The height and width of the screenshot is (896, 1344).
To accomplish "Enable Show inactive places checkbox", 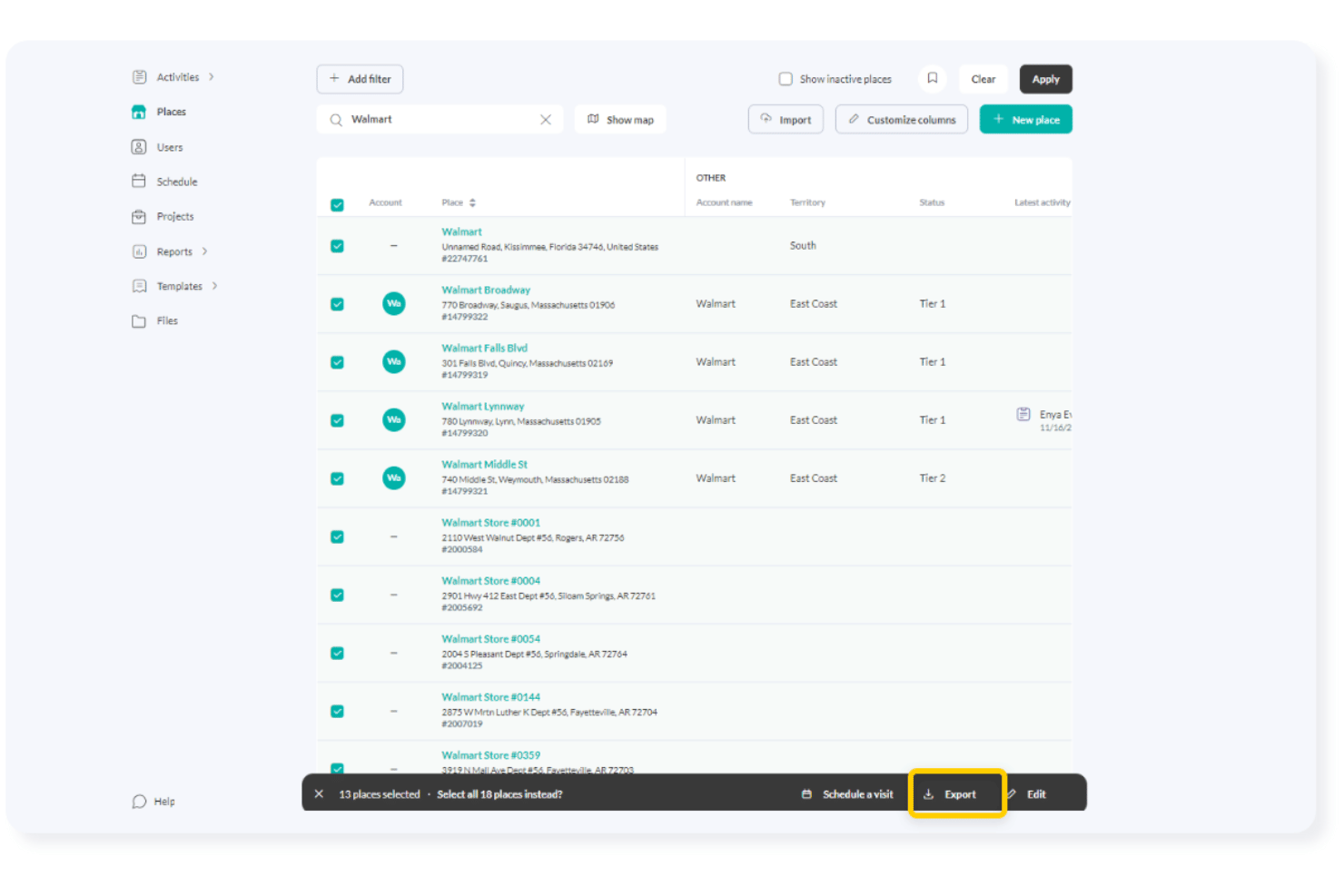I will point(786,79).
